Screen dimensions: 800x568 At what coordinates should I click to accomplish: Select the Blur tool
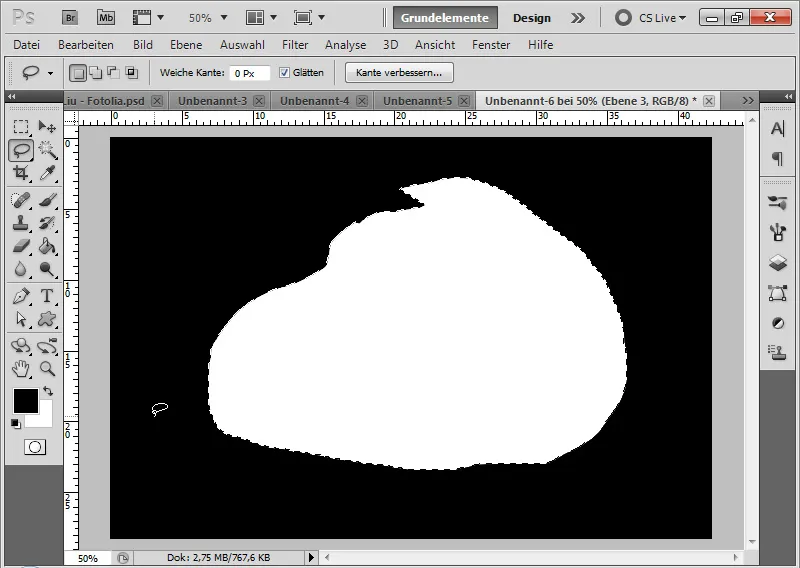[21, 268]
